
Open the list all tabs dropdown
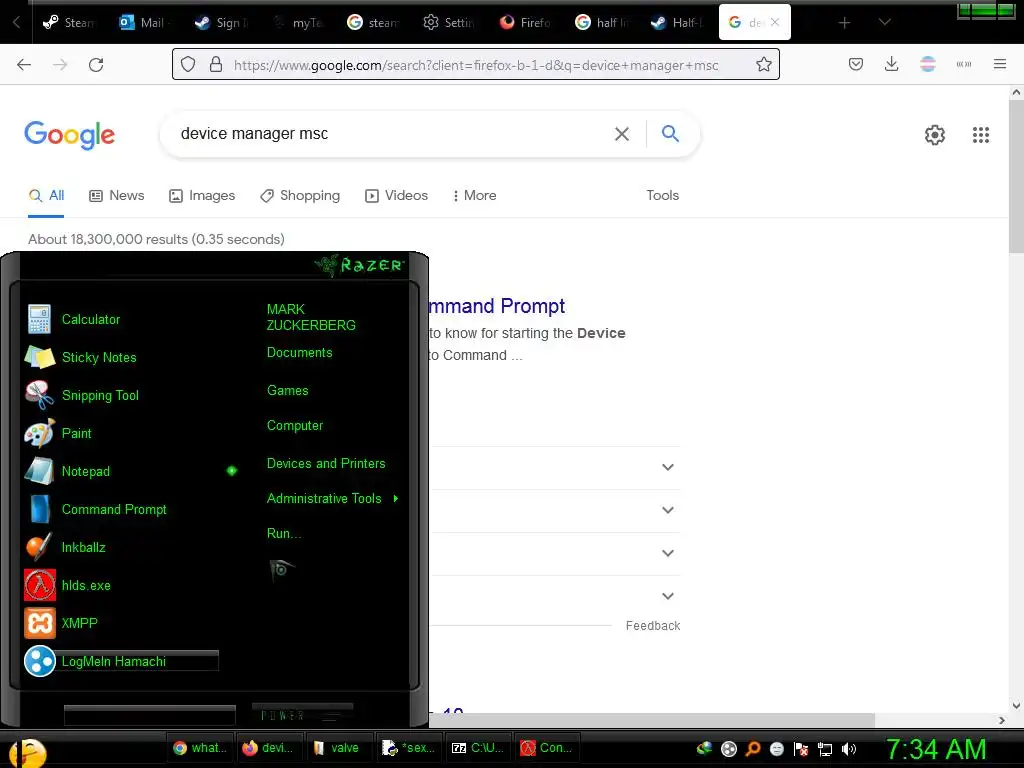(x=884, y=22)
